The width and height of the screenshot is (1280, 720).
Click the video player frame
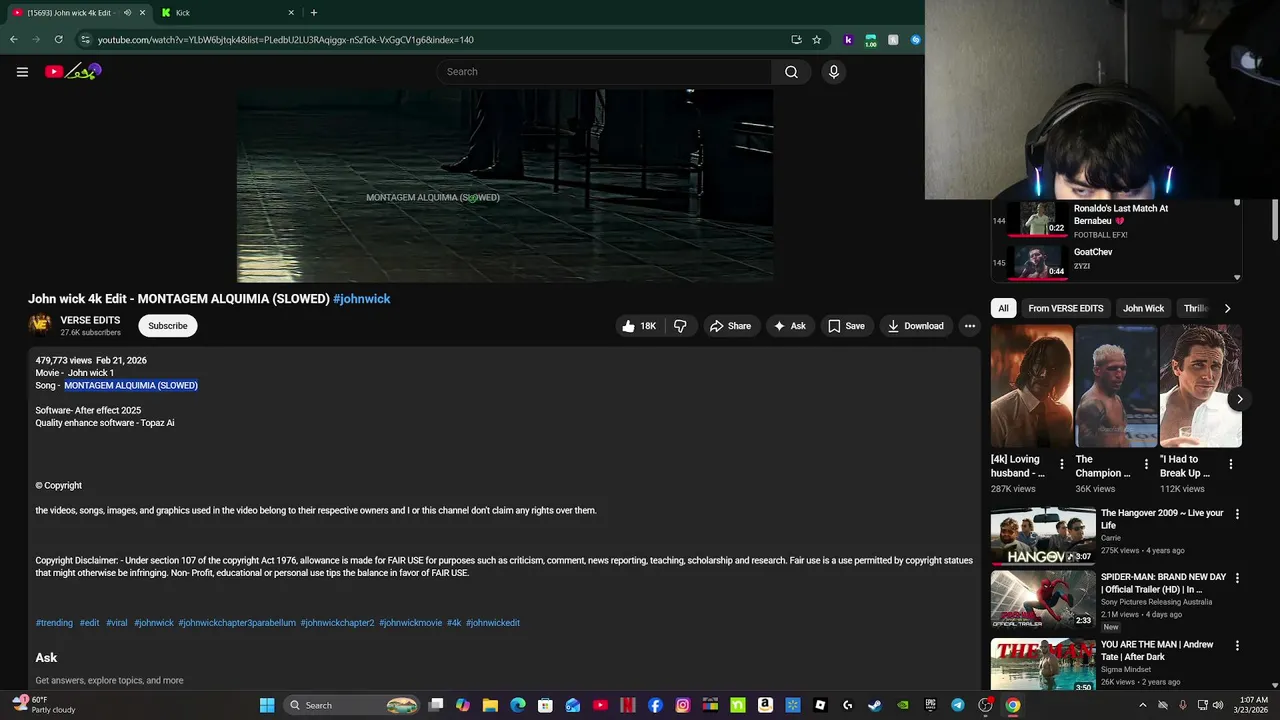(505, 186)
